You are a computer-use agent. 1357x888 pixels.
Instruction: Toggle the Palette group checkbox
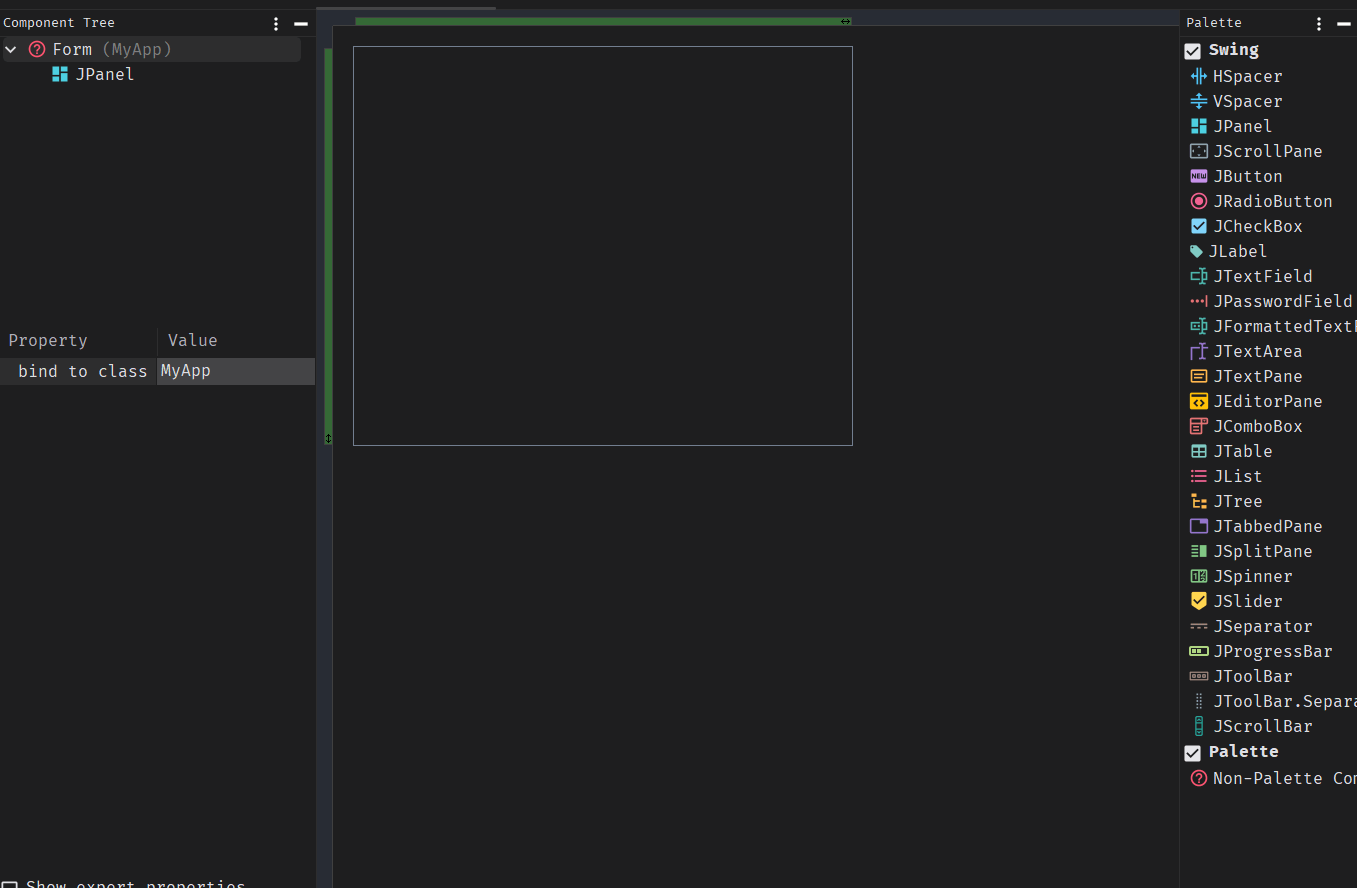1192,753
